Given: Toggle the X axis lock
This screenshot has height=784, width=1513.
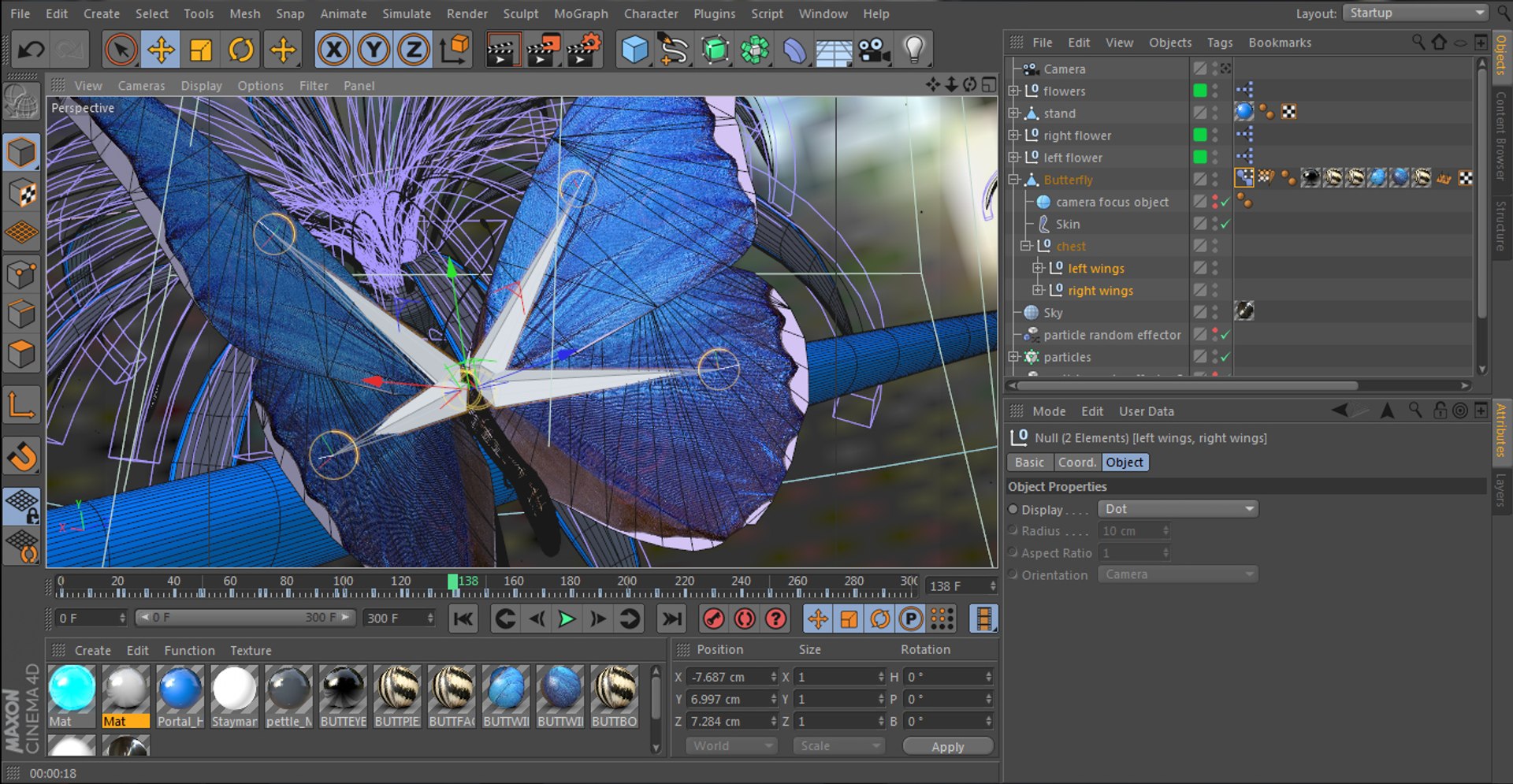Looking at the screenshot, I should tap(333, 50).
